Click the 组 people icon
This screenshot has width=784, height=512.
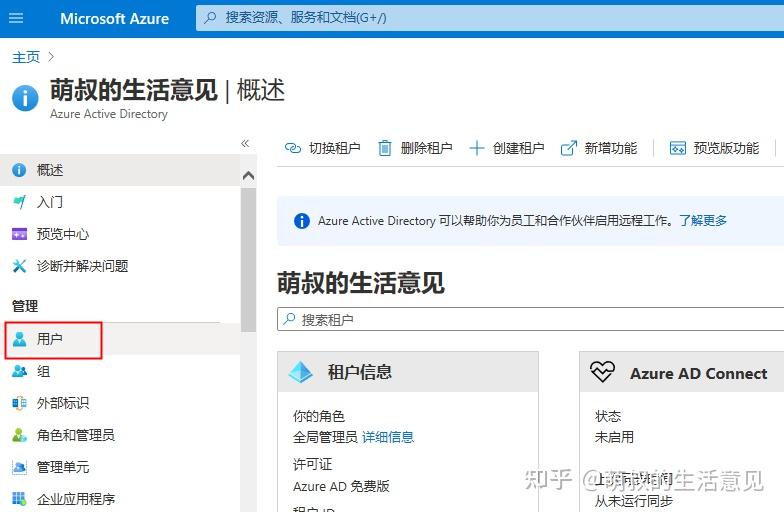(x=19, y=371)
